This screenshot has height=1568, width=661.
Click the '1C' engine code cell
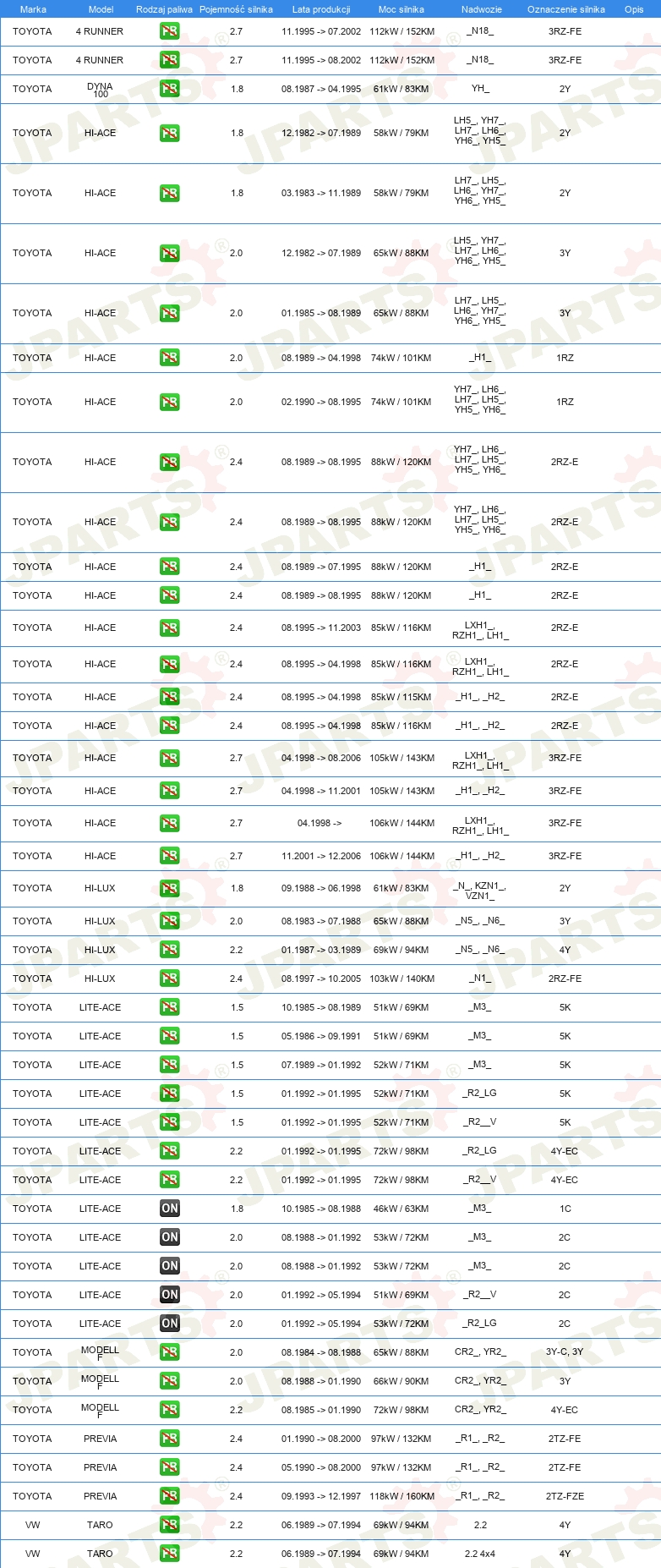coord(565,1209)
